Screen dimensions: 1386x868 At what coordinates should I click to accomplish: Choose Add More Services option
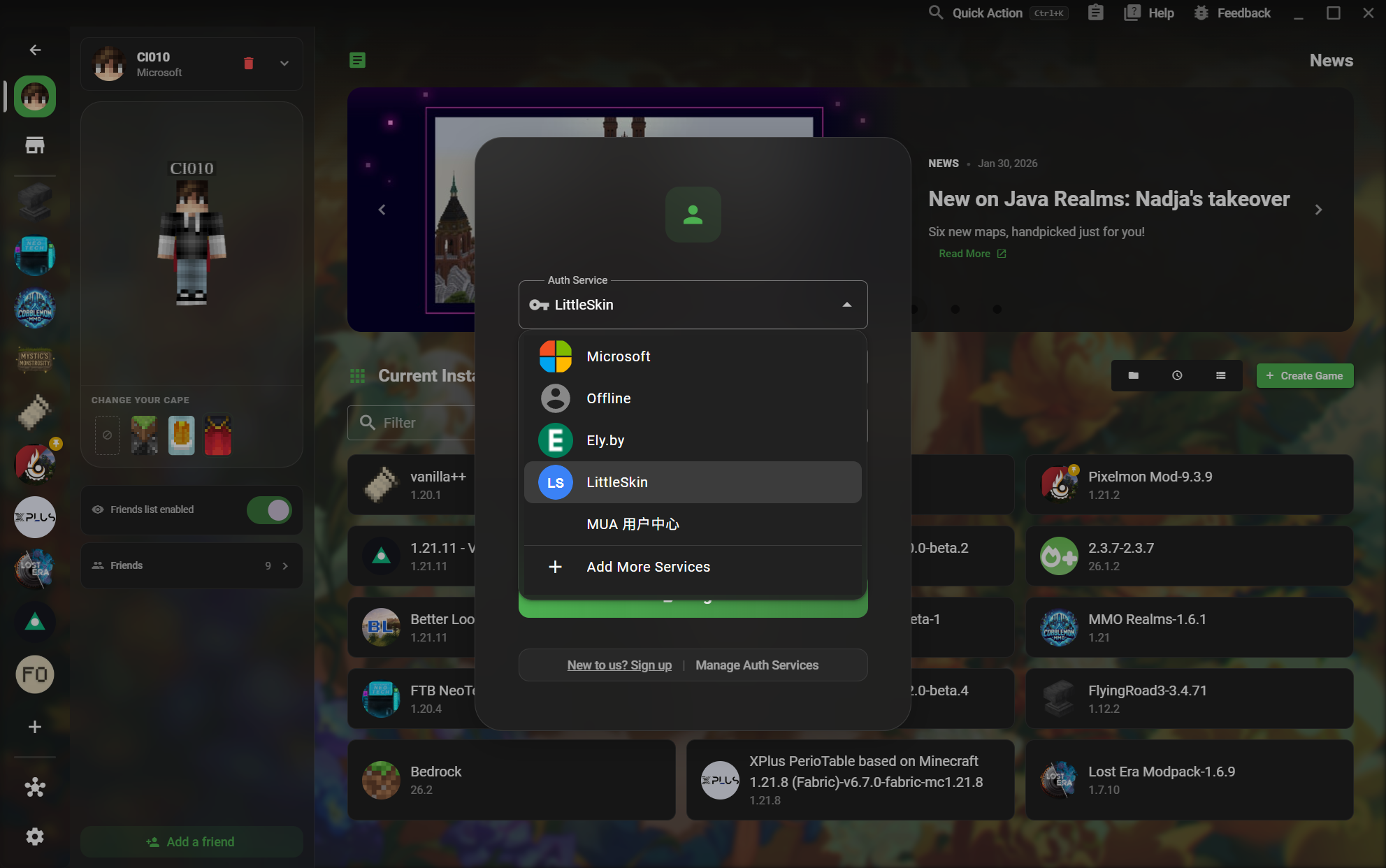click(693, 567)
